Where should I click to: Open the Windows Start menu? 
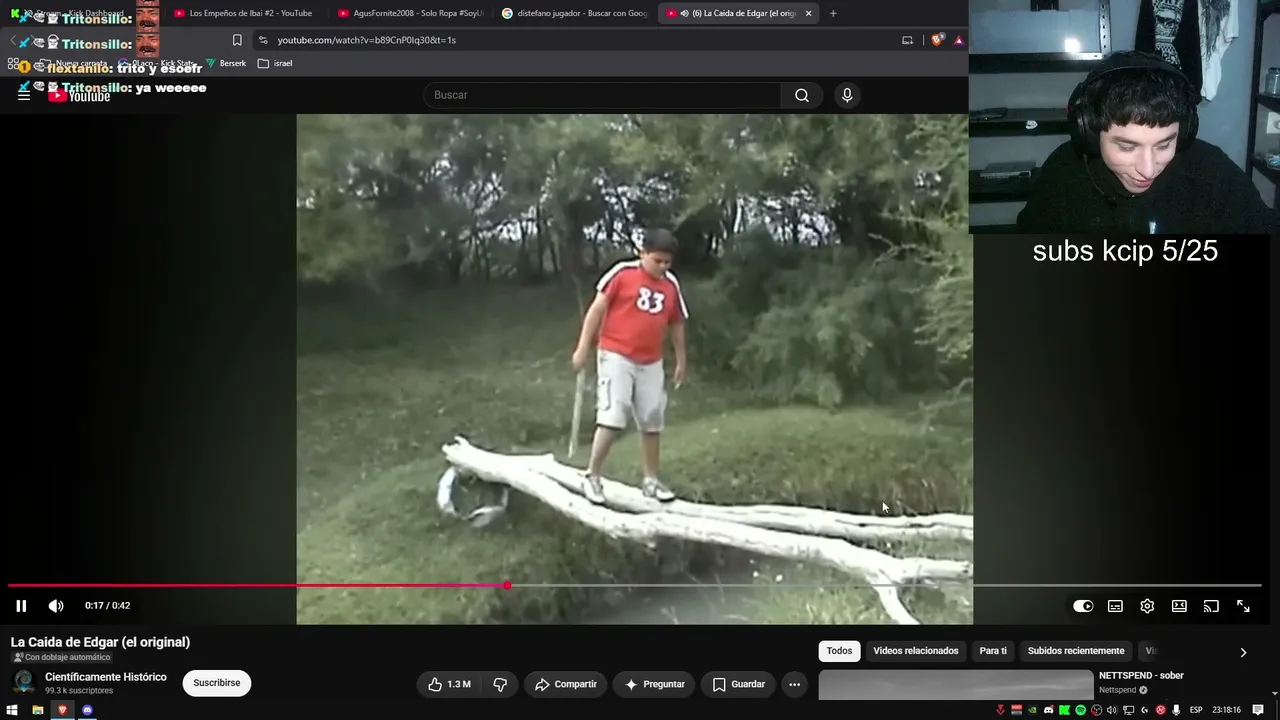point(12,710)
